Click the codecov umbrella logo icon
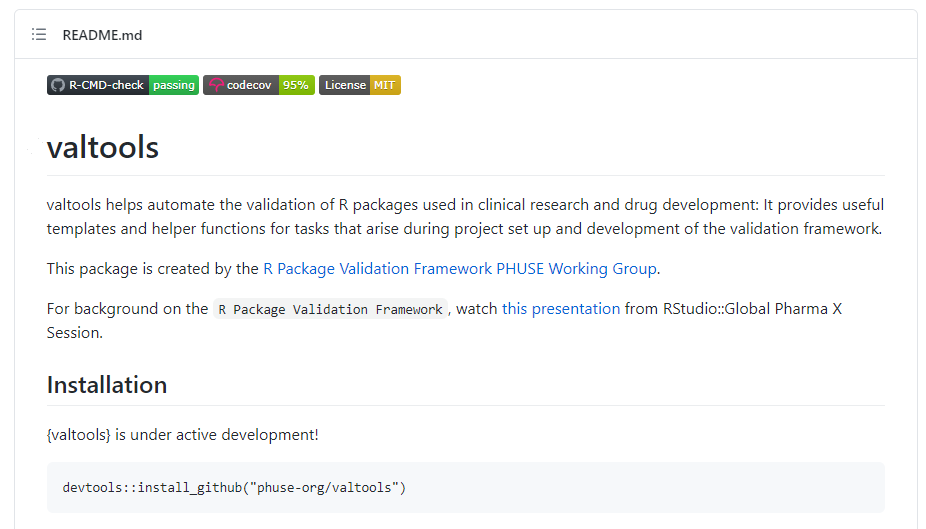 click(x=215, y=86)
